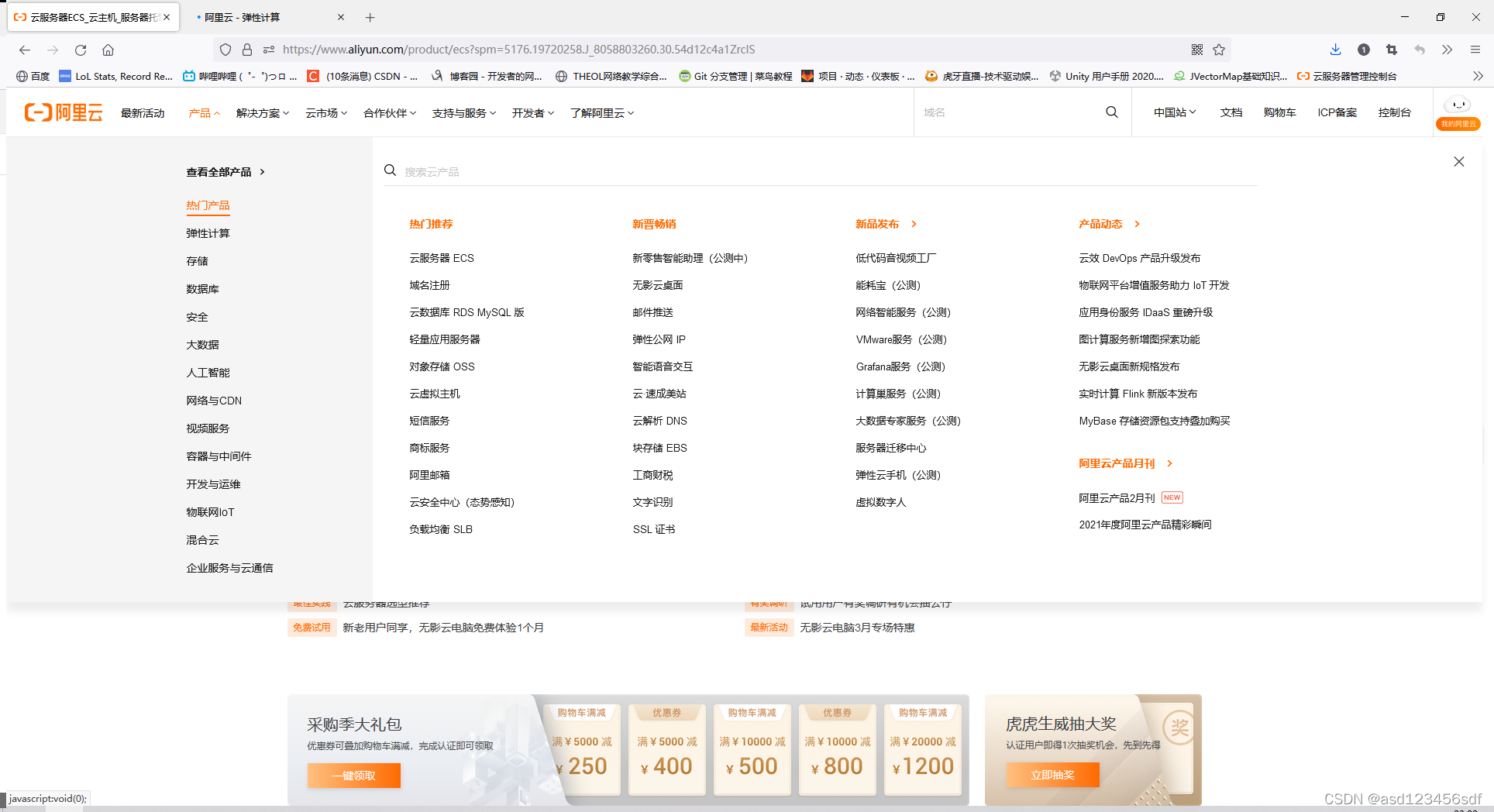
Task: Expand the 解决方案 dropdown
Action: tap(262, 112)
